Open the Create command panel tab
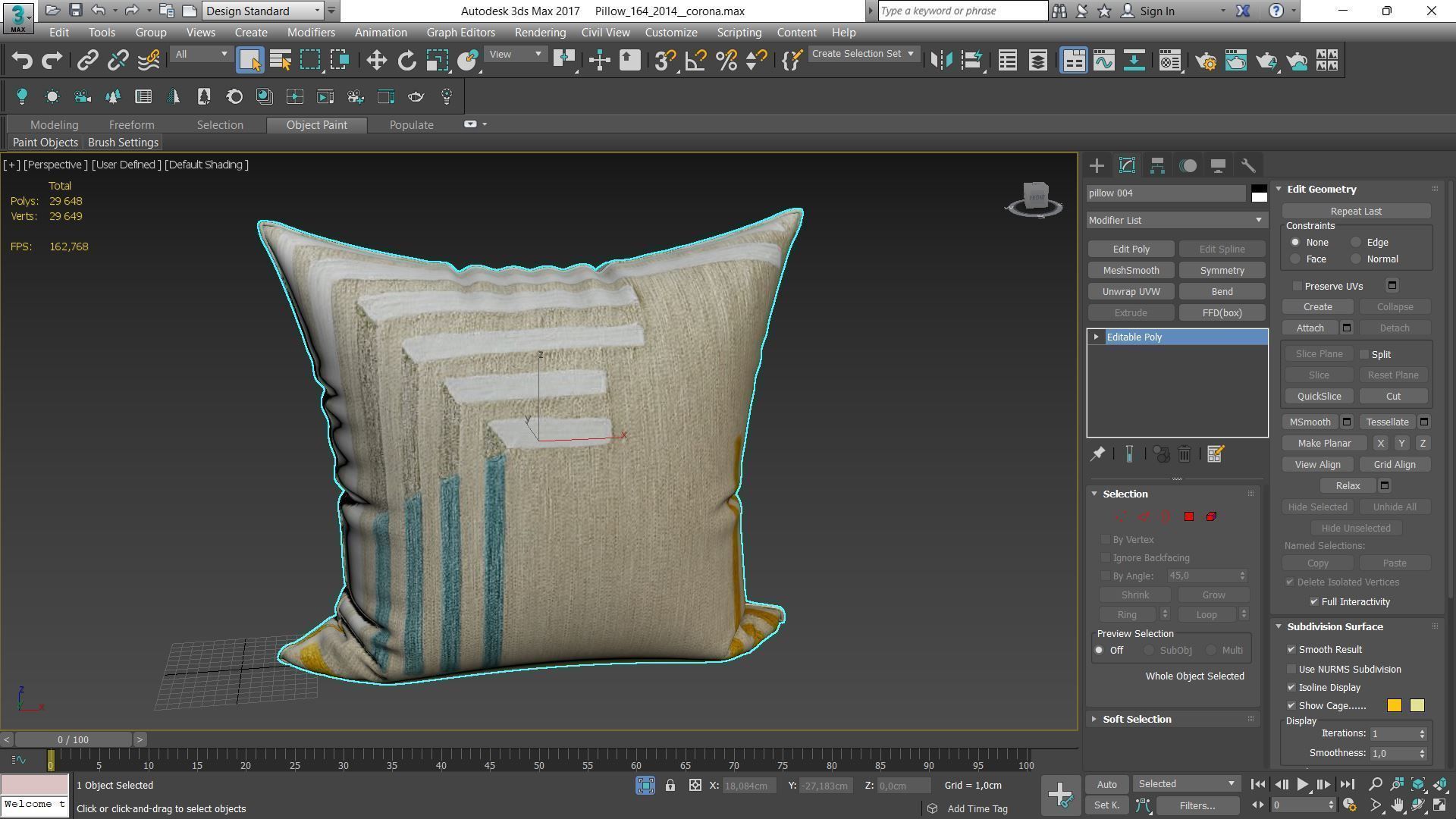The height and width of the screenshot is (819, 1456). [x=1097, y=165]
